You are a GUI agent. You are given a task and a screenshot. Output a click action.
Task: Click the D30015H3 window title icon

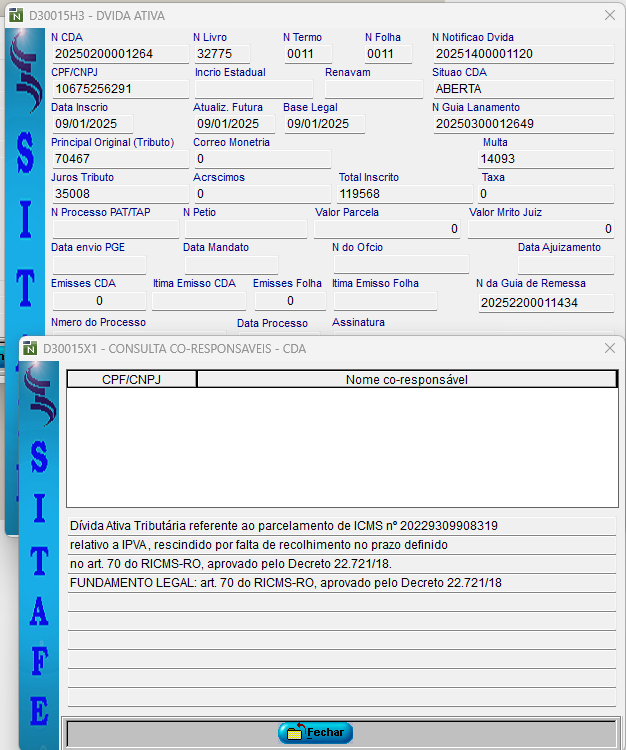point(15,16)
